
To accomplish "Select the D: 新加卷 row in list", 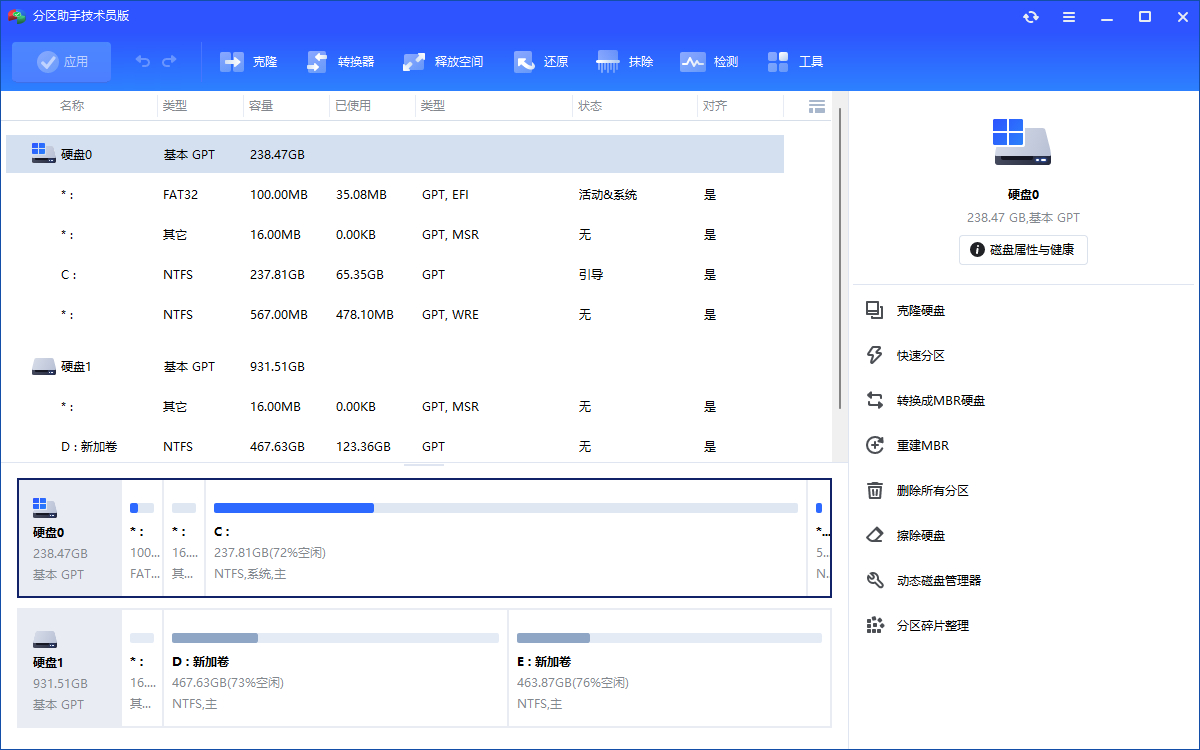I will [x=395, y=447].
